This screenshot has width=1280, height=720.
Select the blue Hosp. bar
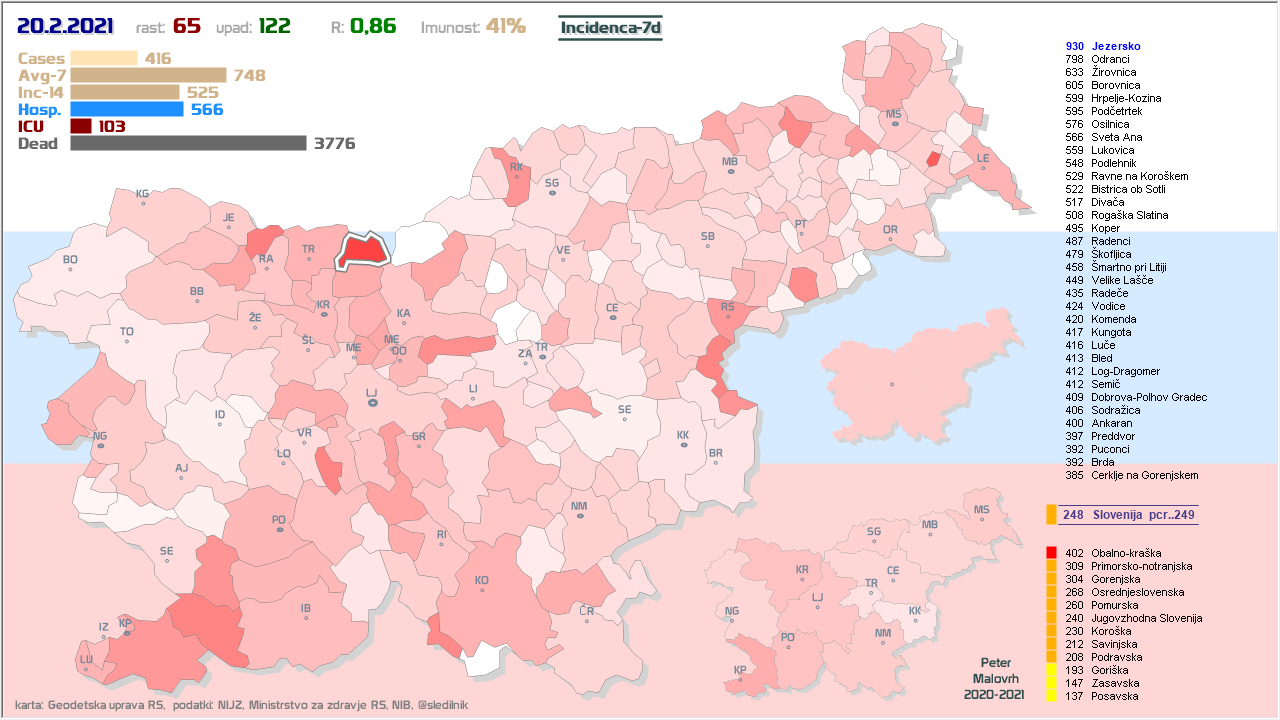(x=127, y=109)
